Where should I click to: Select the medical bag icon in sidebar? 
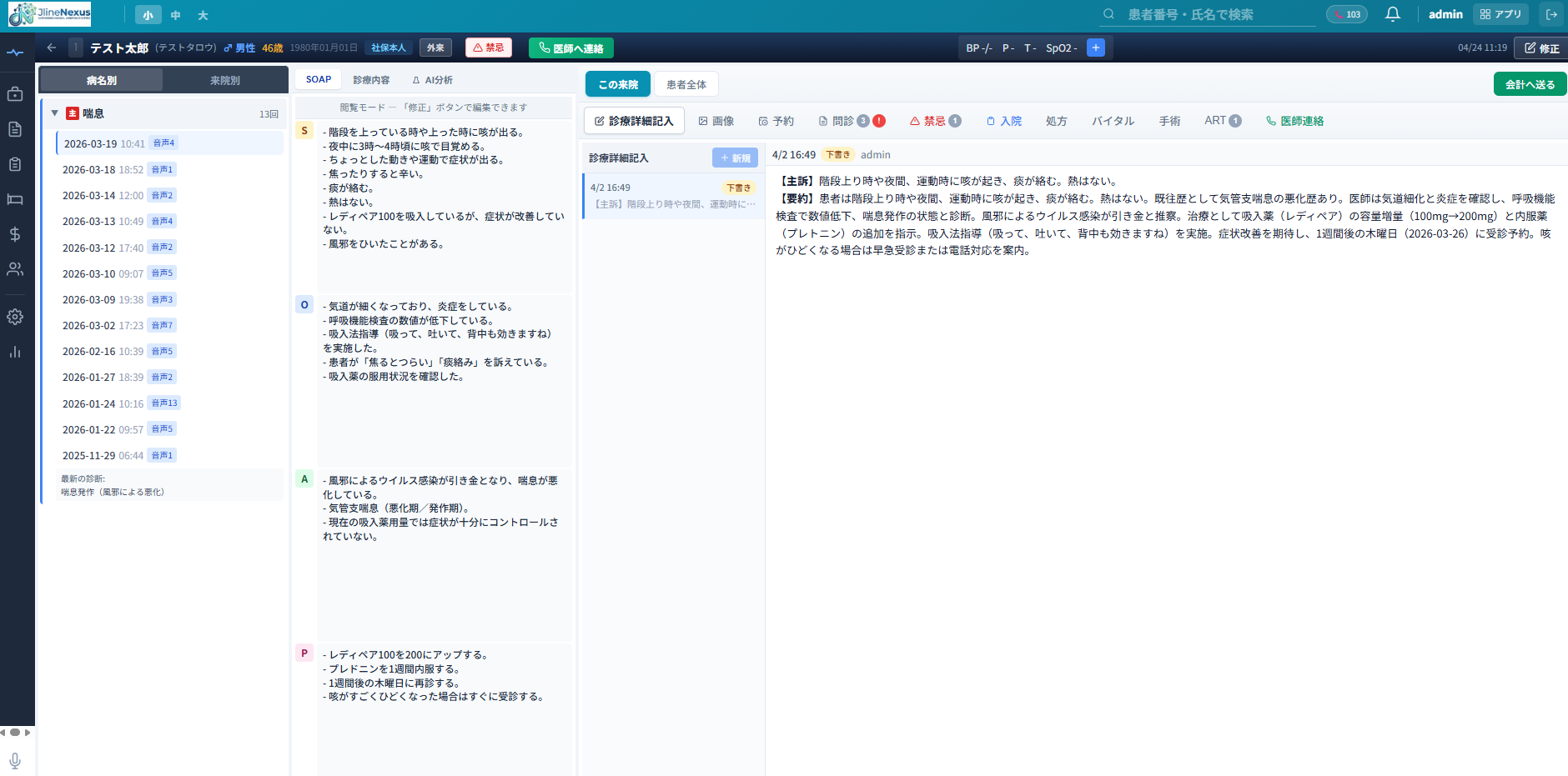click(x=15, y=94)
